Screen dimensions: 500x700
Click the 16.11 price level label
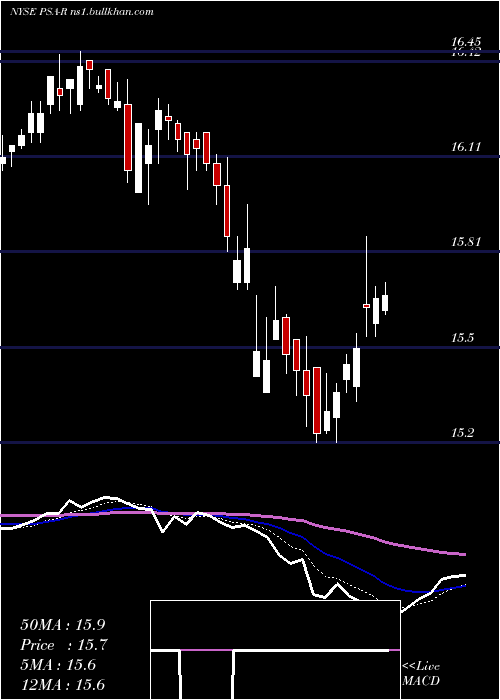click(466, 146)
